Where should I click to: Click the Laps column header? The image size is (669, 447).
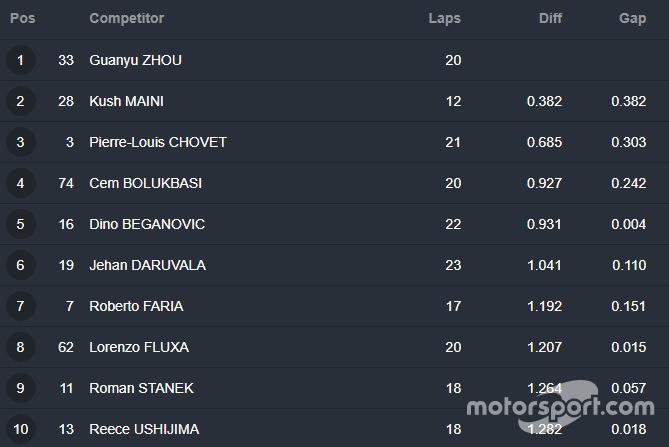point(444,19)
